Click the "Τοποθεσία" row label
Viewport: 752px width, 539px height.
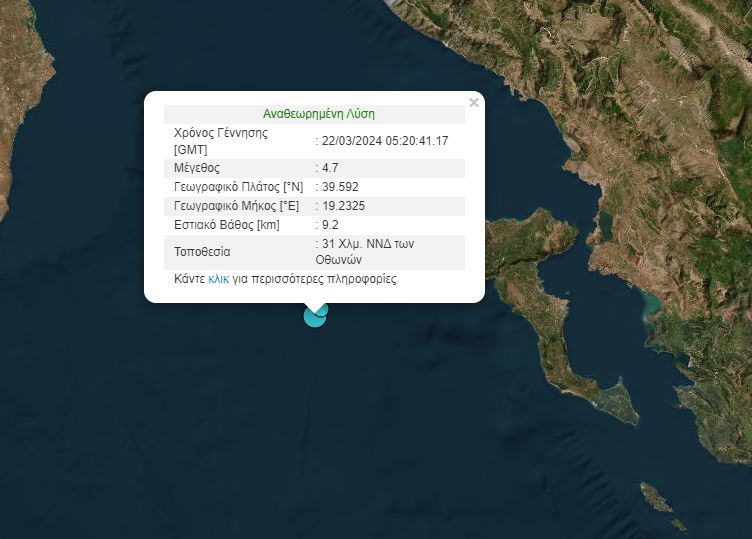tap(202, 251)
